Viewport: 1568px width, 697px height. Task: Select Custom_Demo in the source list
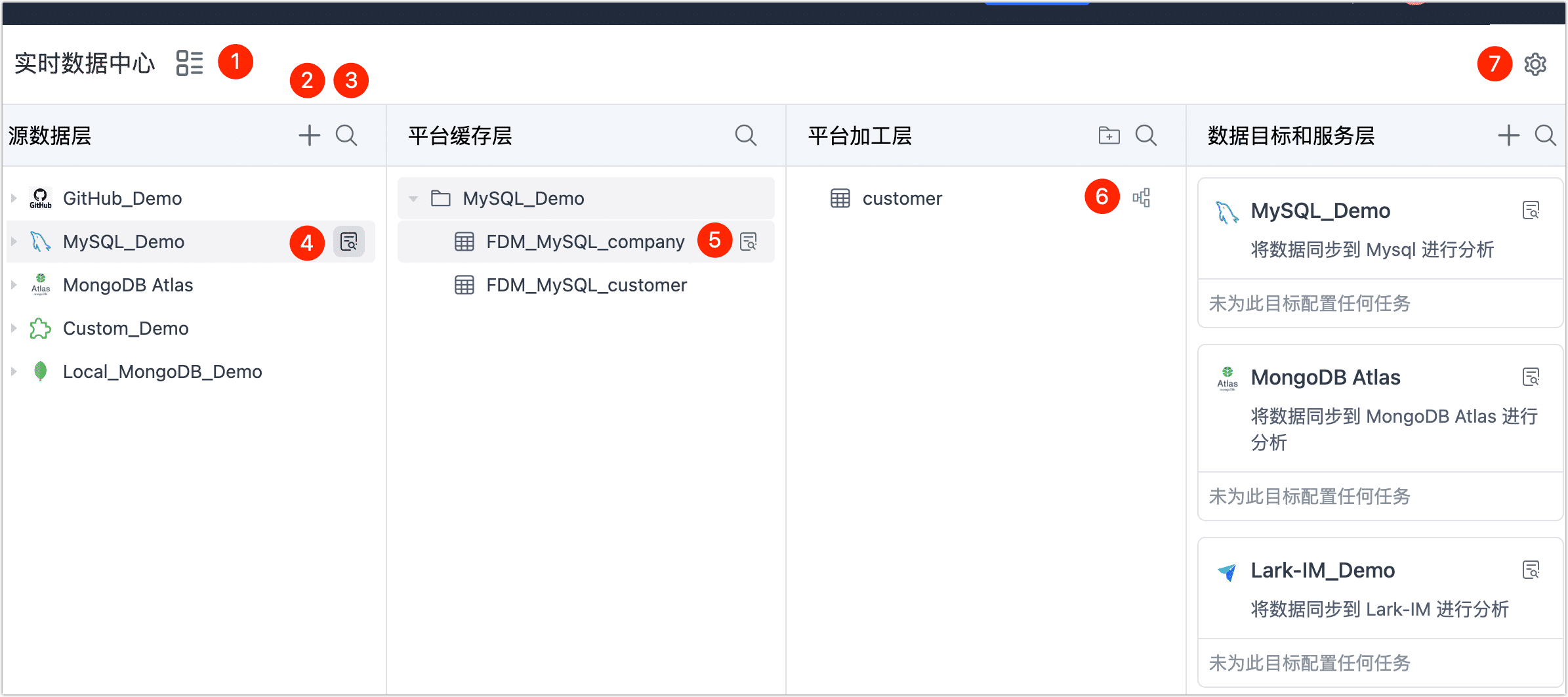click(x=125, y=328)
